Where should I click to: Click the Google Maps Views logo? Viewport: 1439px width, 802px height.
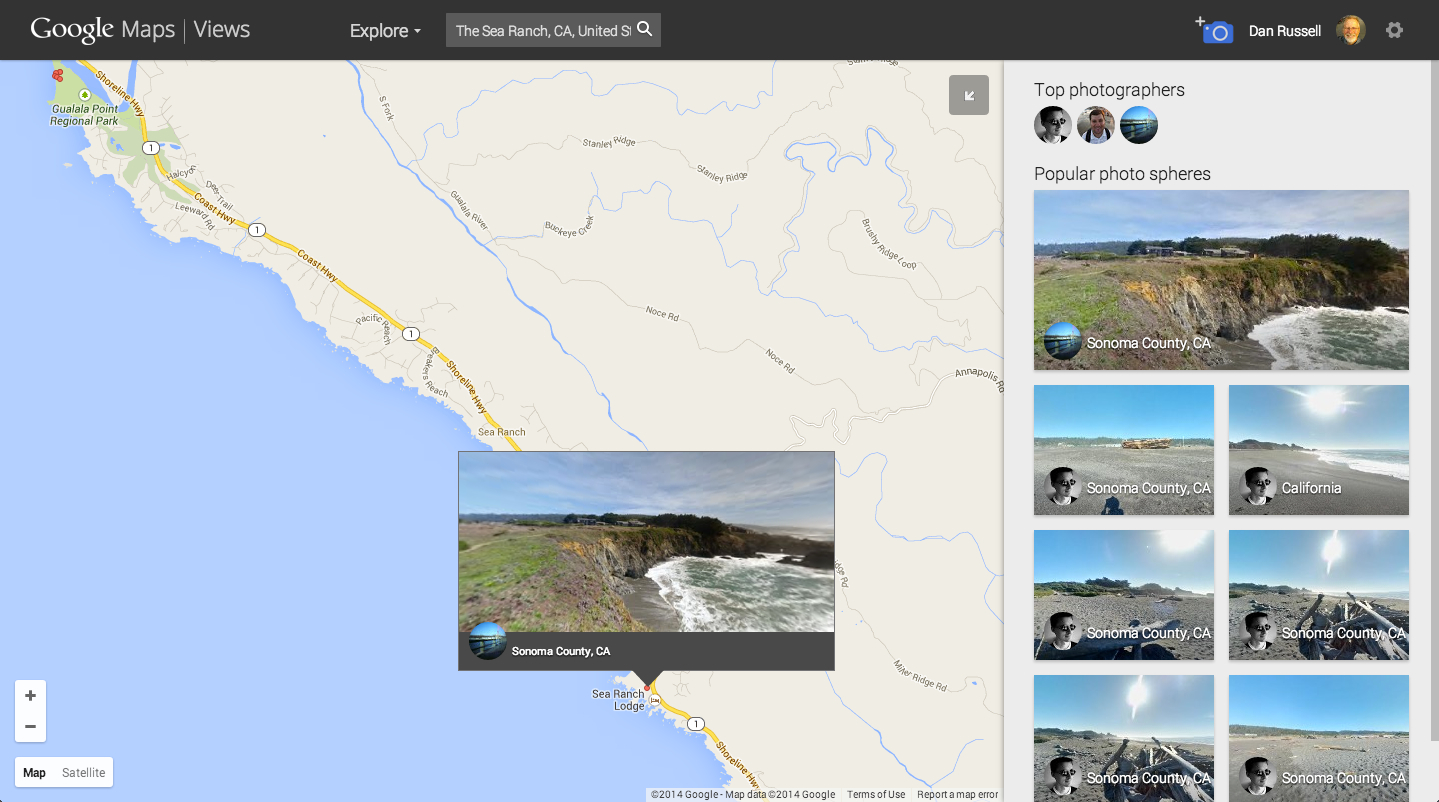point(140,30)
